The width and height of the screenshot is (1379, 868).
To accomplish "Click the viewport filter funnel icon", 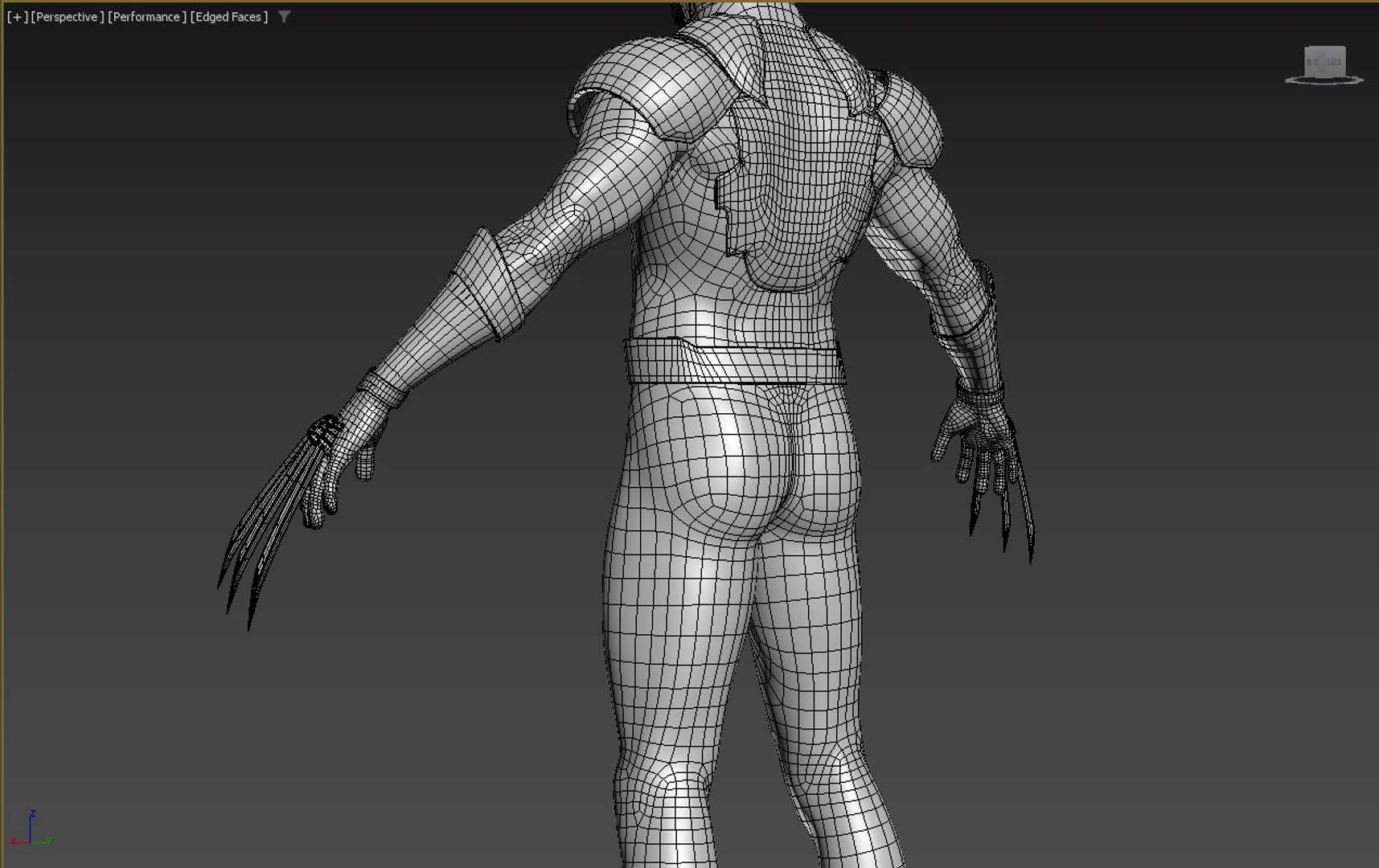I will tap(284, 17).
